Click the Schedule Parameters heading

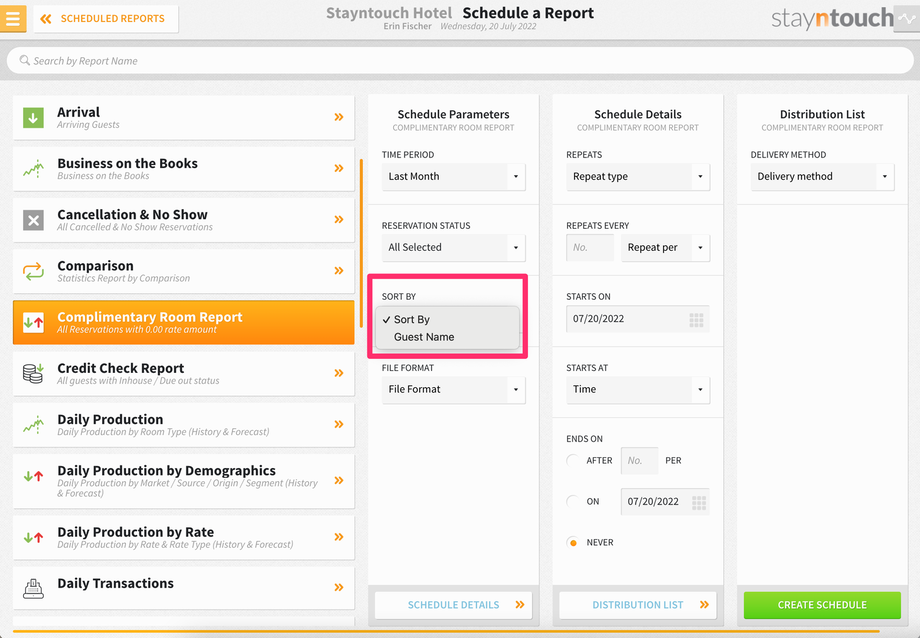click(x=454, y=114)
